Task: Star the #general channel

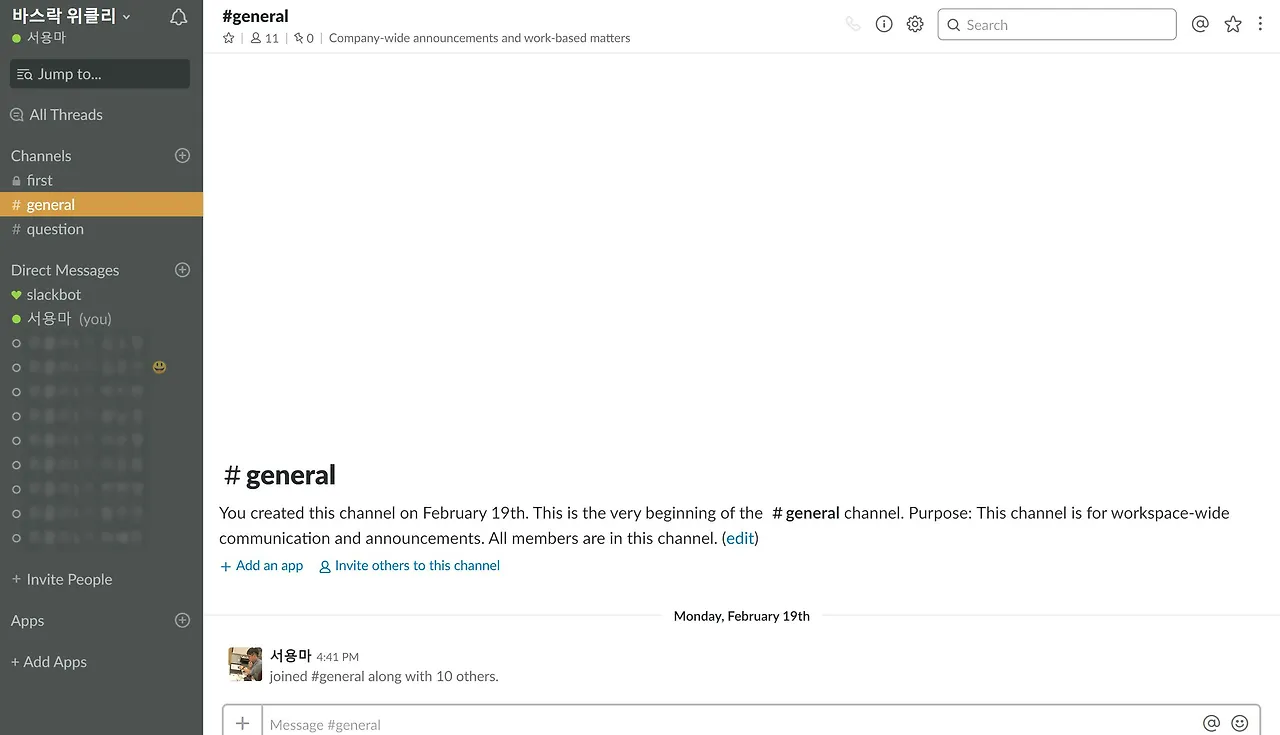Action: [229, 38]
